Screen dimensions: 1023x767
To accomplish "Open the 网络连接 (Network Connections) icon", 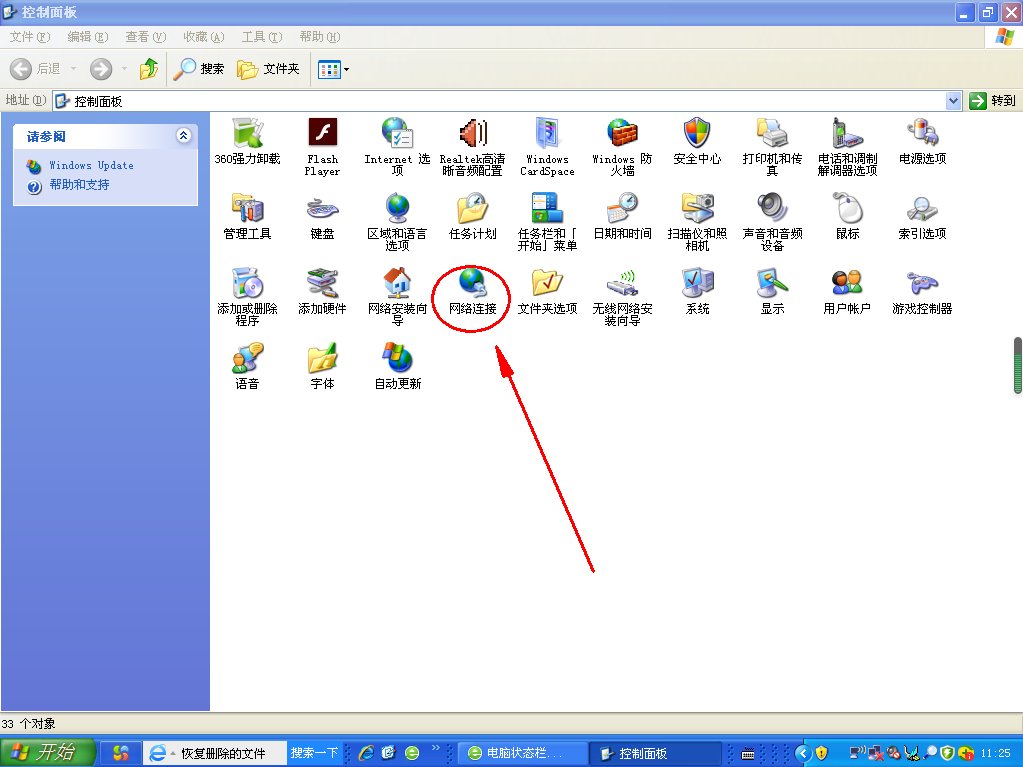I will click(x=472, y=285).
